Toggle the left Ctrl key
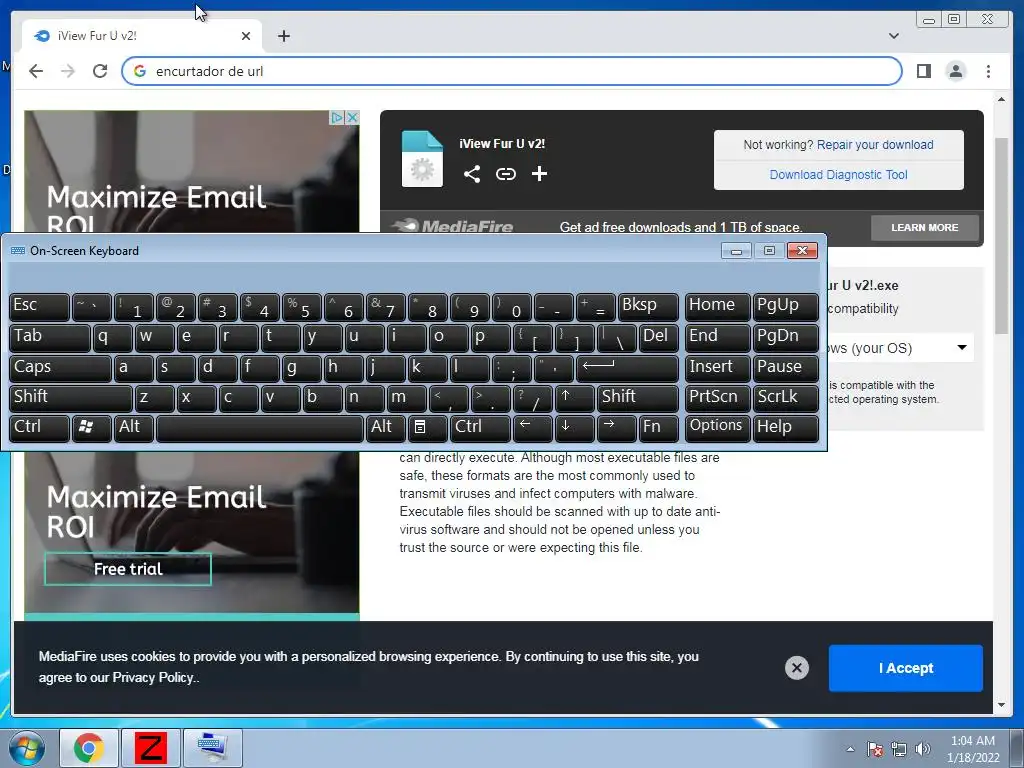This screenshot has width=1024, height=768. [x=39, y=427]
